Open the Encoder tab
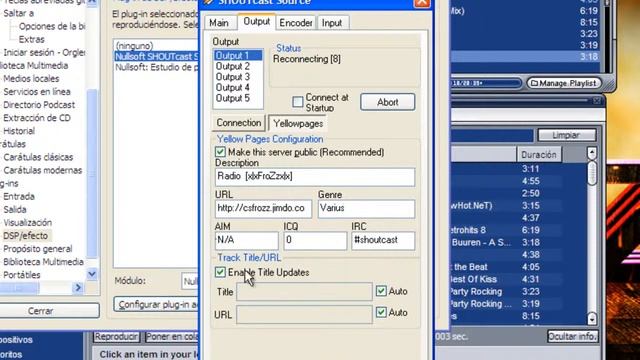 [296, 23]
